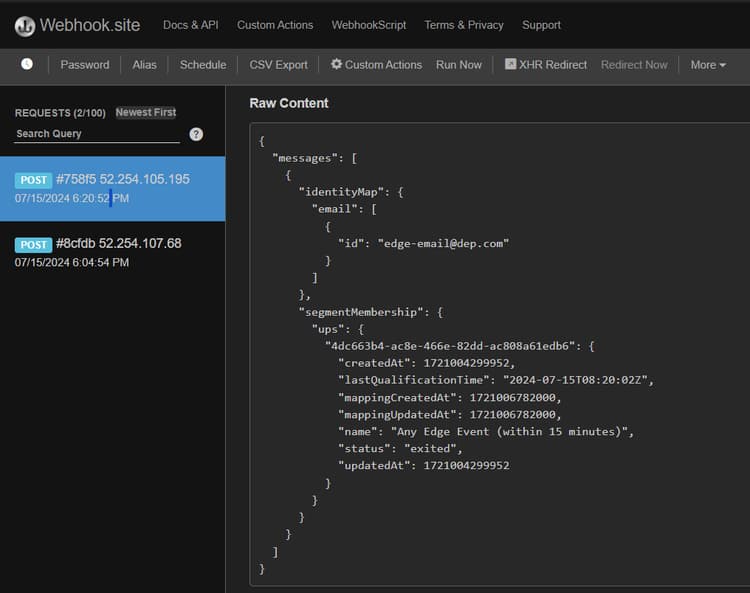Click the "createdAt" value 1721004299952

click(x=467, y=363)
